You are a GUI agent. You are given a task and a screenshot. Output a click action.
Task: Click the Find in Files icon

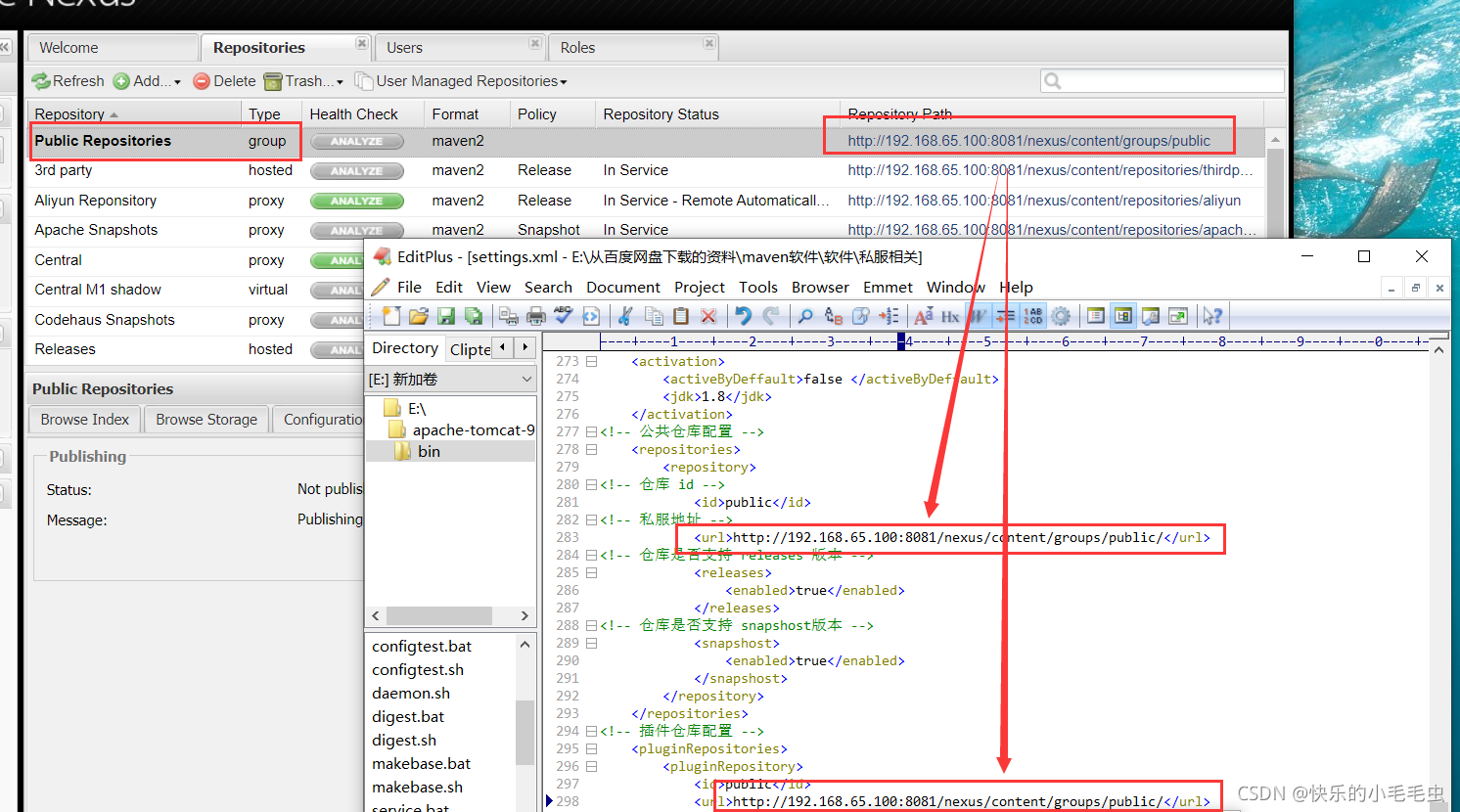[x=861, y=316]
